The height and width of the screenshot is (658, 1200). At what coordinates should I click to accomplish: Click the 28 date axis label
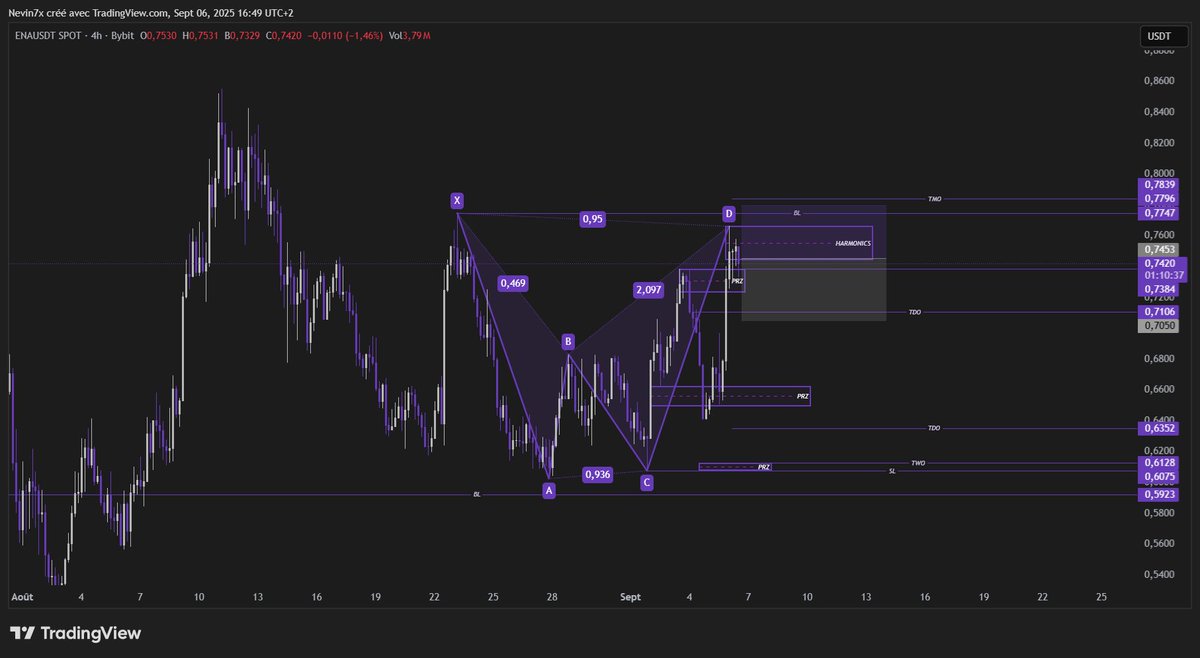point(552,596)
